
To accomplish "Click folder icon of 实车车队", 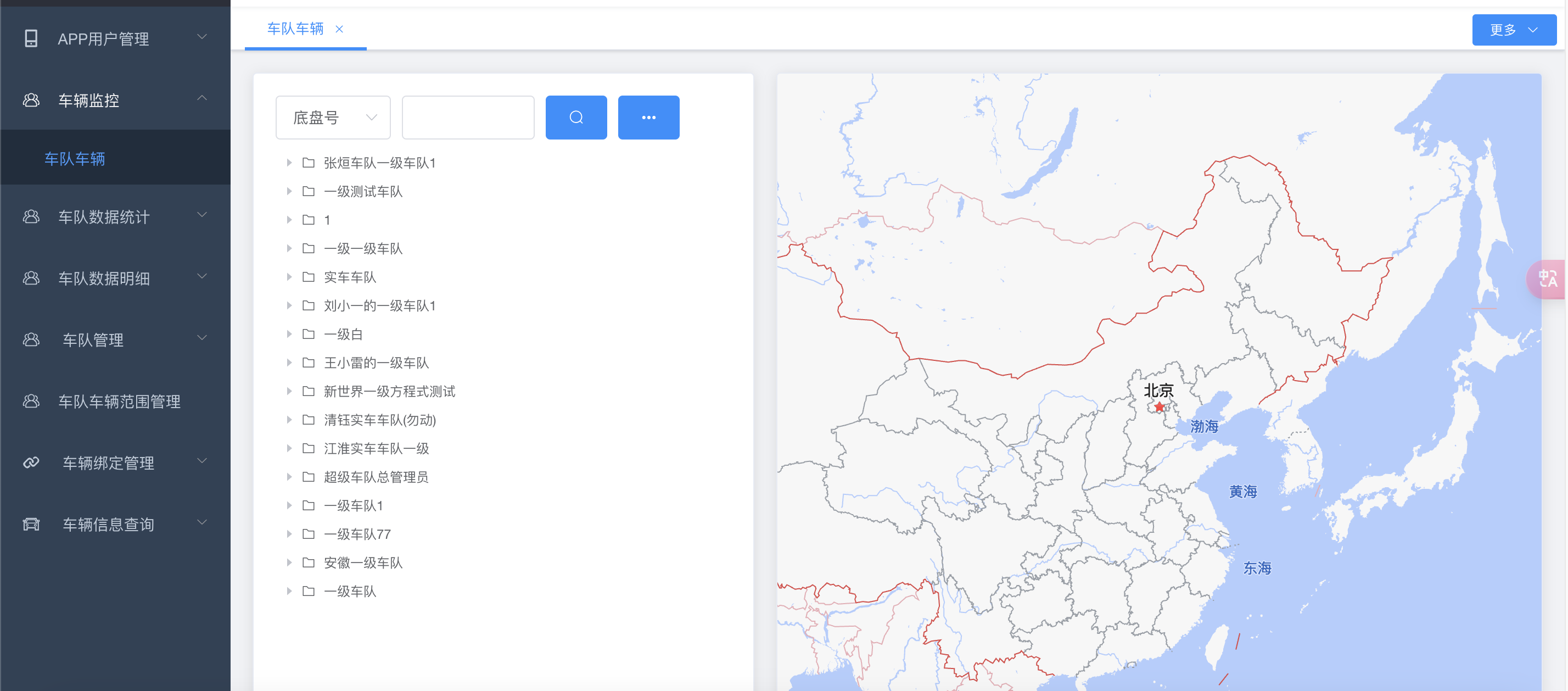I will pyautogui.click(x=309, y=277).
